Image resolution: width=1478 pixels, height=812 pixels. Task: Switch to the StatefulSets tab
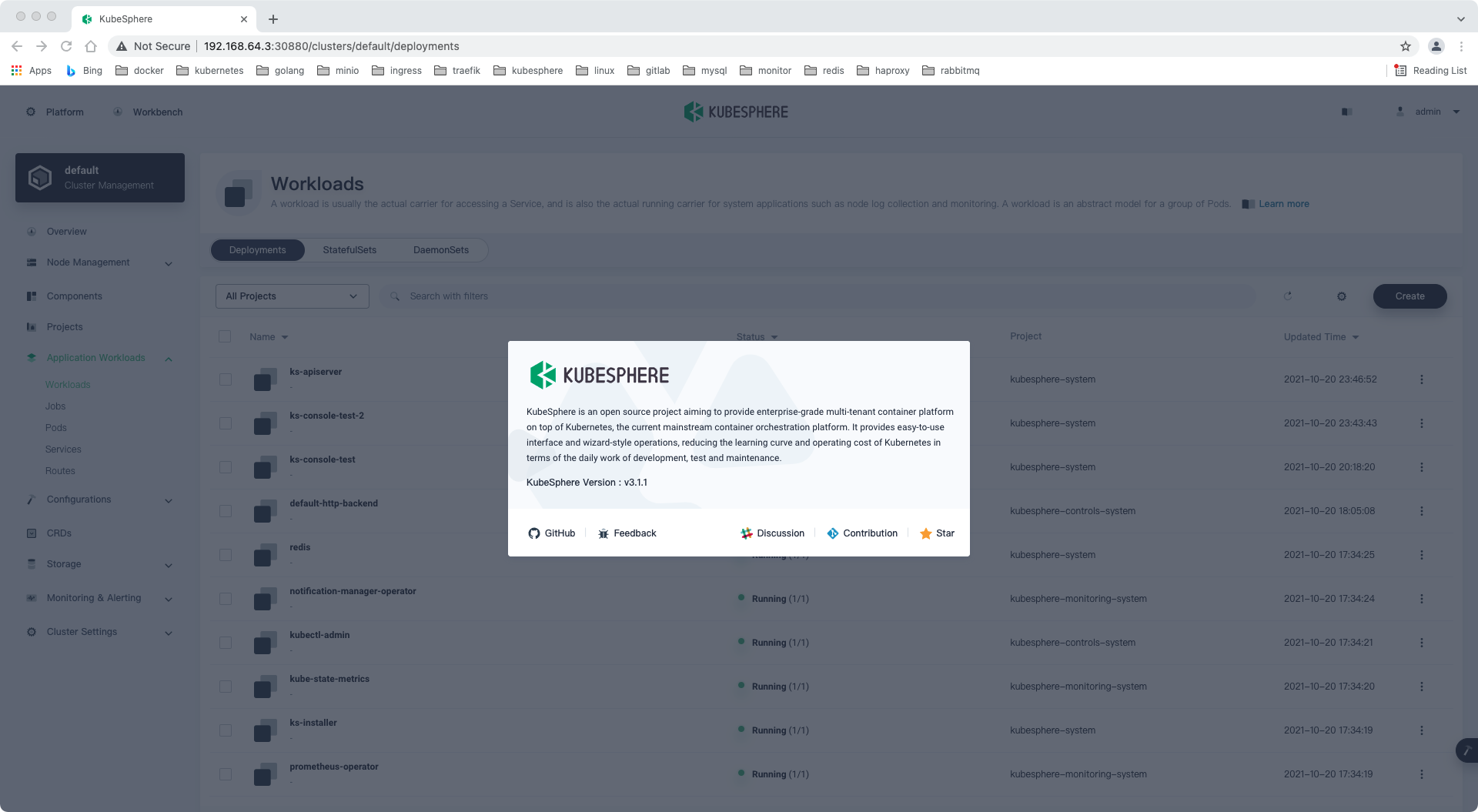pos(349,249)
